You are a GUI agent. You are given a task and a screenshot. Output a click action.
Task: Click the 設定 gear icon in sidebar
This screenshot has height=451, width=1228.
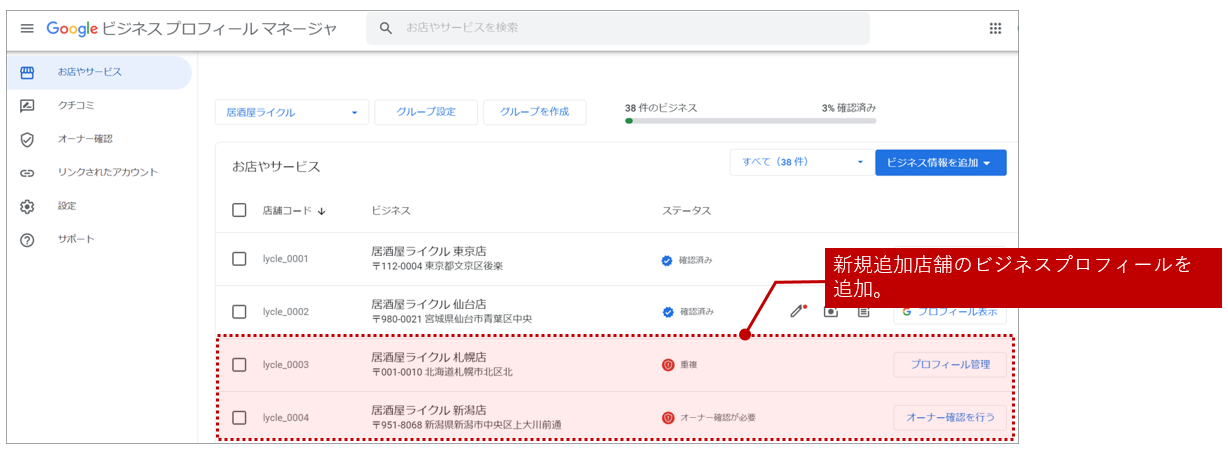click(27, 206)
